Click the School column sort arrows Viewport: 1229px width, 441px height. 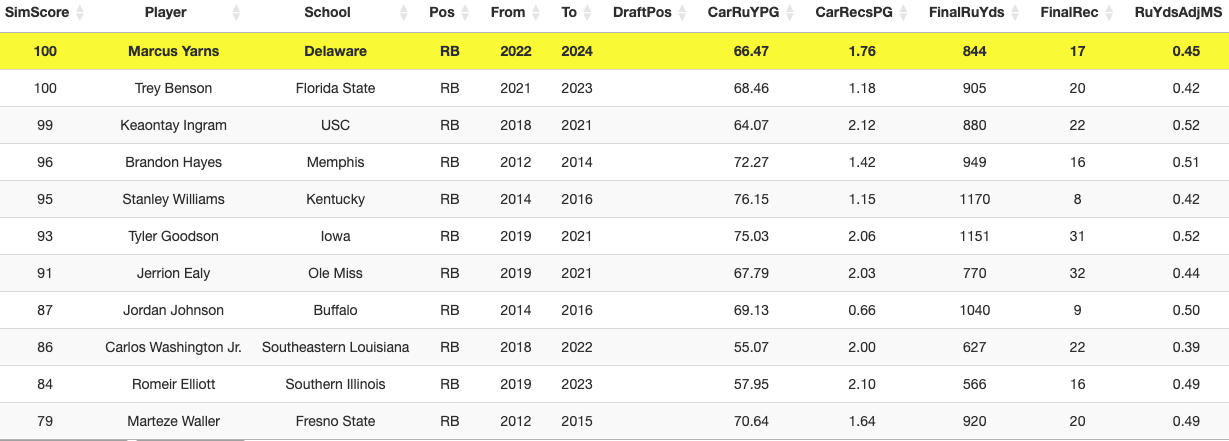[404, 13]
